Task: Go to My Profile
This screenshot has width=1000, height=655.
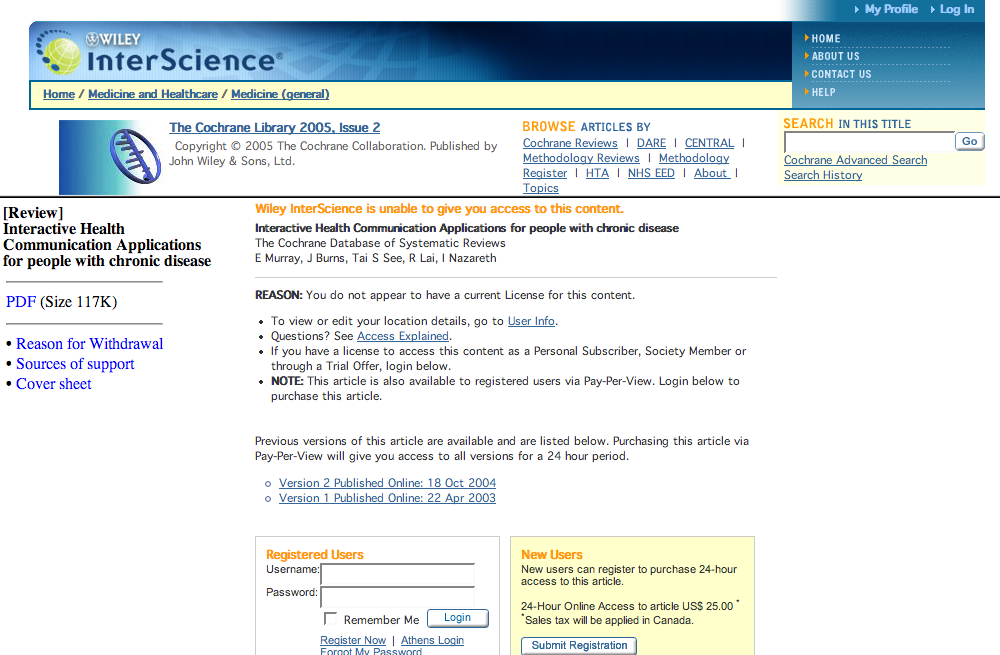Action: pos(890,9)
